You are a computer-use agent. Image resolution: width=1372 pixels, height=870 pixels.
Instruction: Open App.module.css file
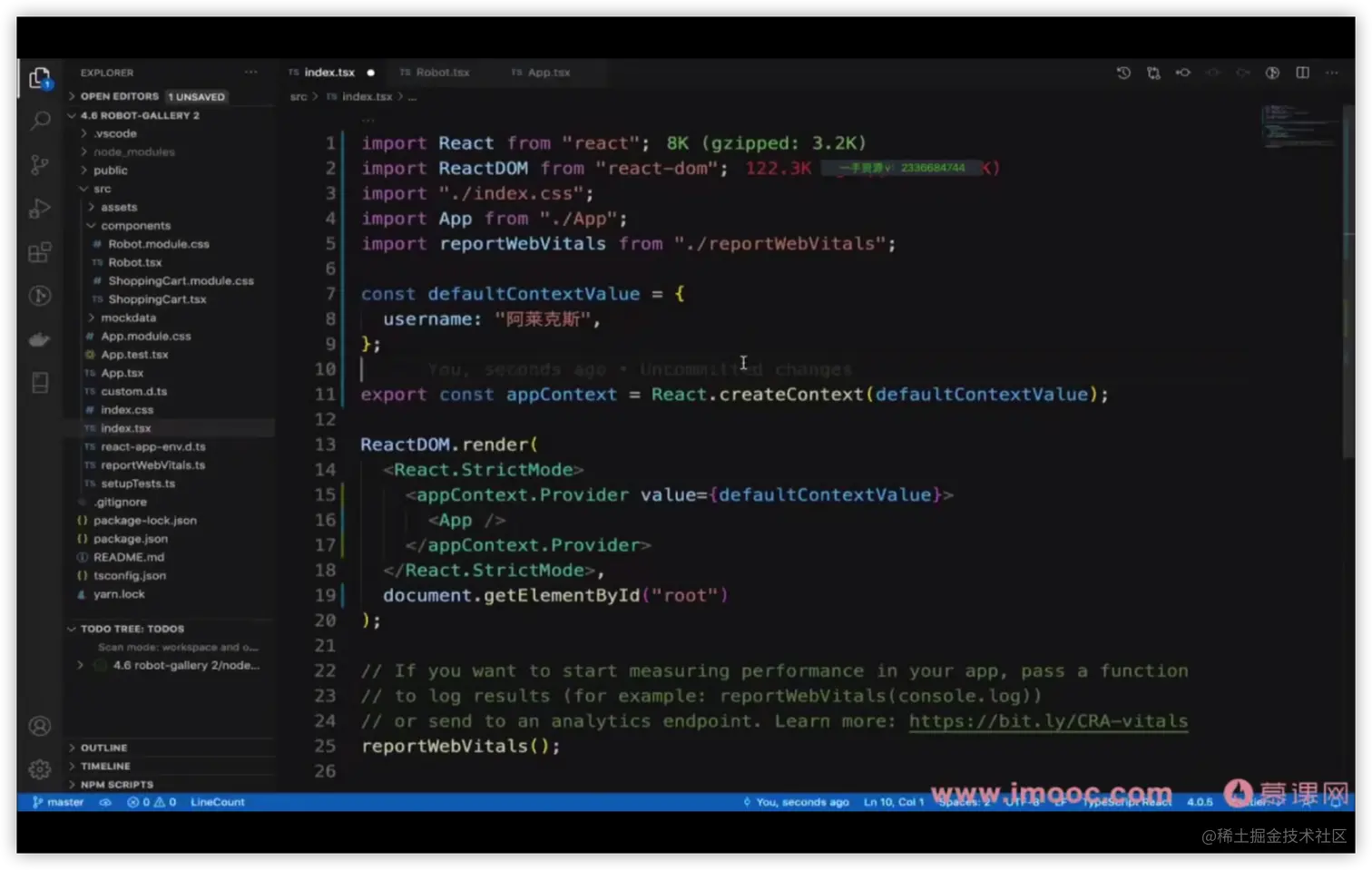click(145, 336)
